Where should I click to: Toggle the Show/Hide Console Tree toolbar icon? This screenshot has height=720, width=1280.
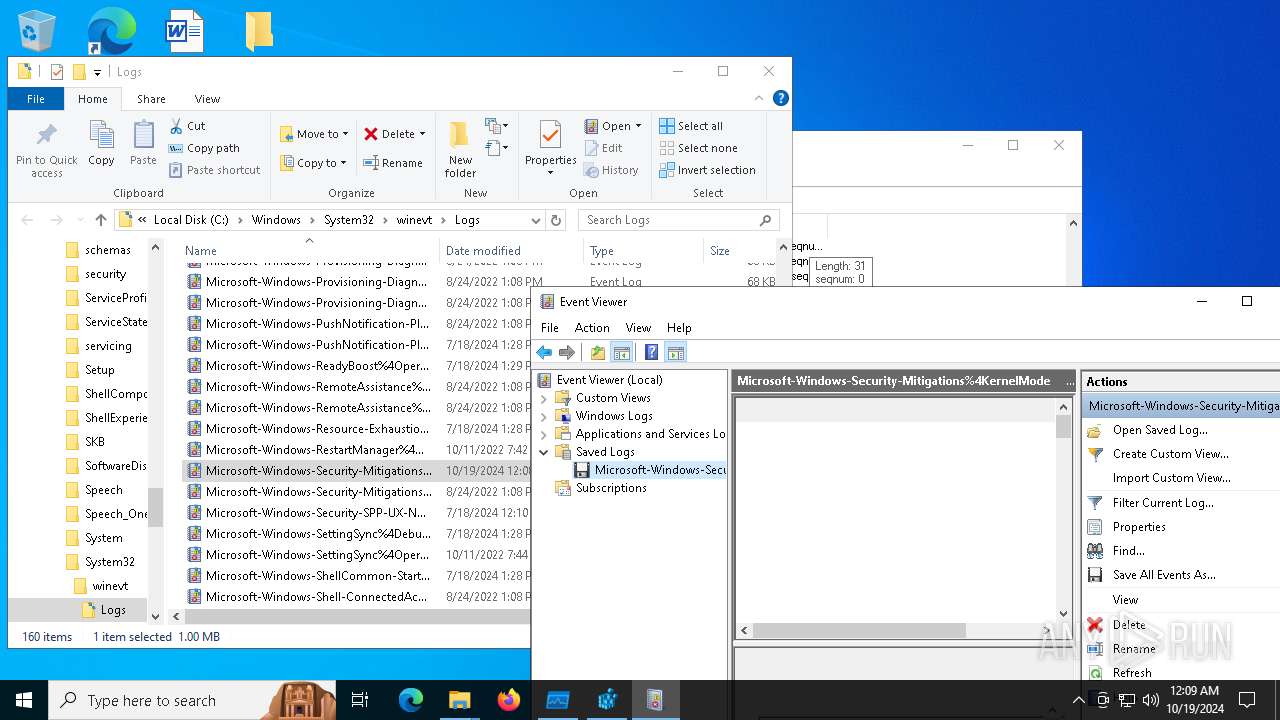[621, 352]
